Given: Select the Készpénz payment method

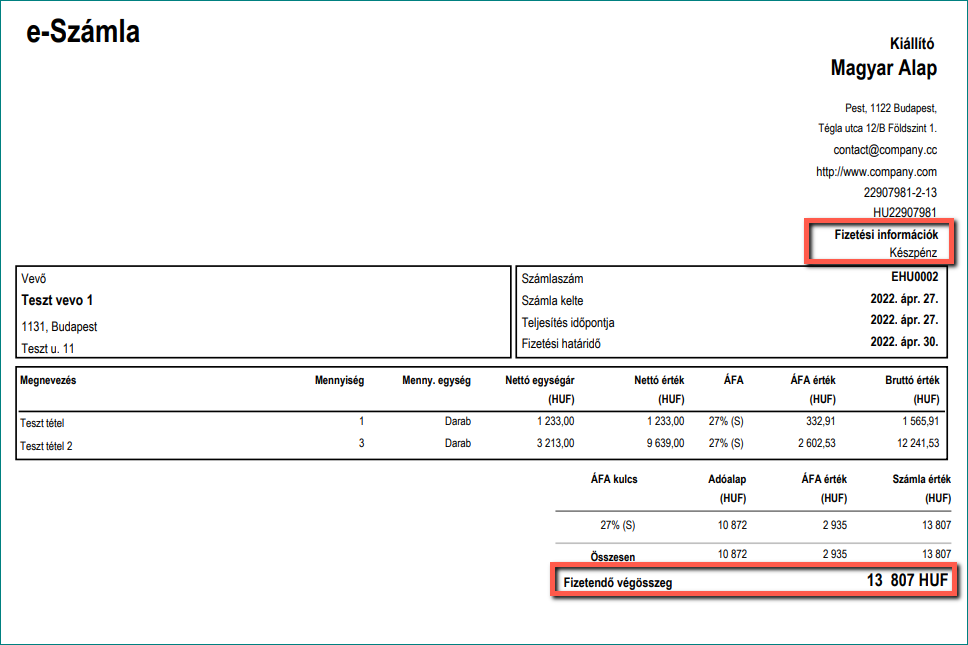Looking at the screenshot, I should click(913, 252).
